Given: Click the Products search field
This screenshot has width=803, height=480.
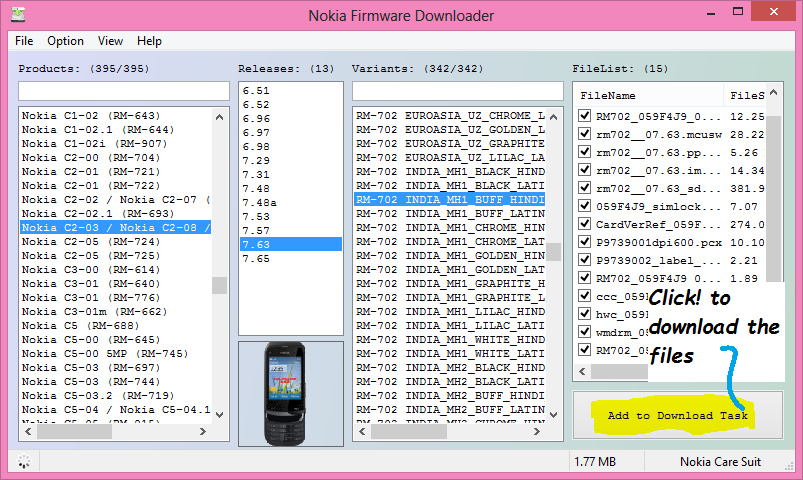Looking at the screenshot, I should [x=123, y=91].
